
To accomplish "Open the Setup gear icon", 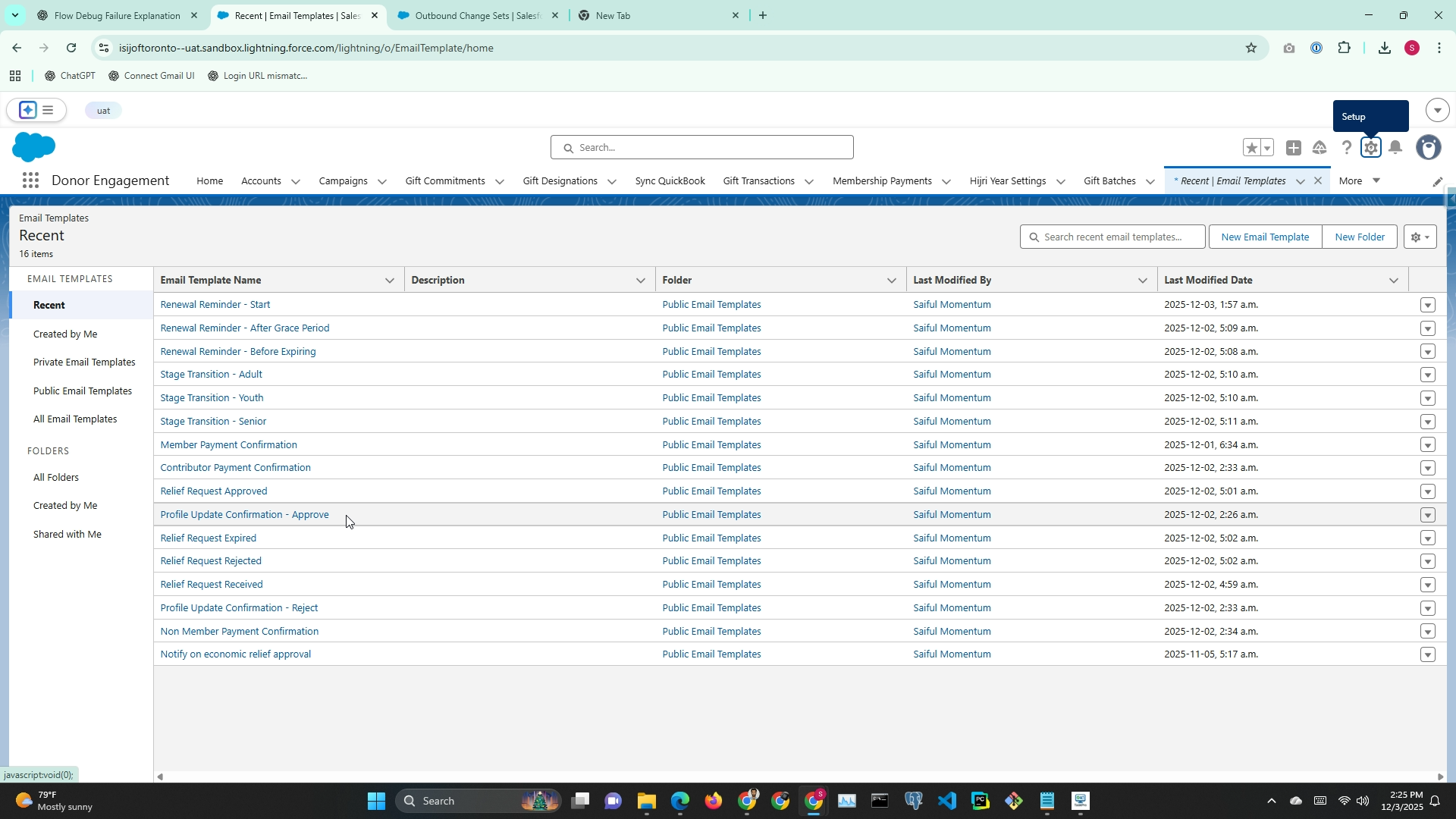I will coord(1370,148).
